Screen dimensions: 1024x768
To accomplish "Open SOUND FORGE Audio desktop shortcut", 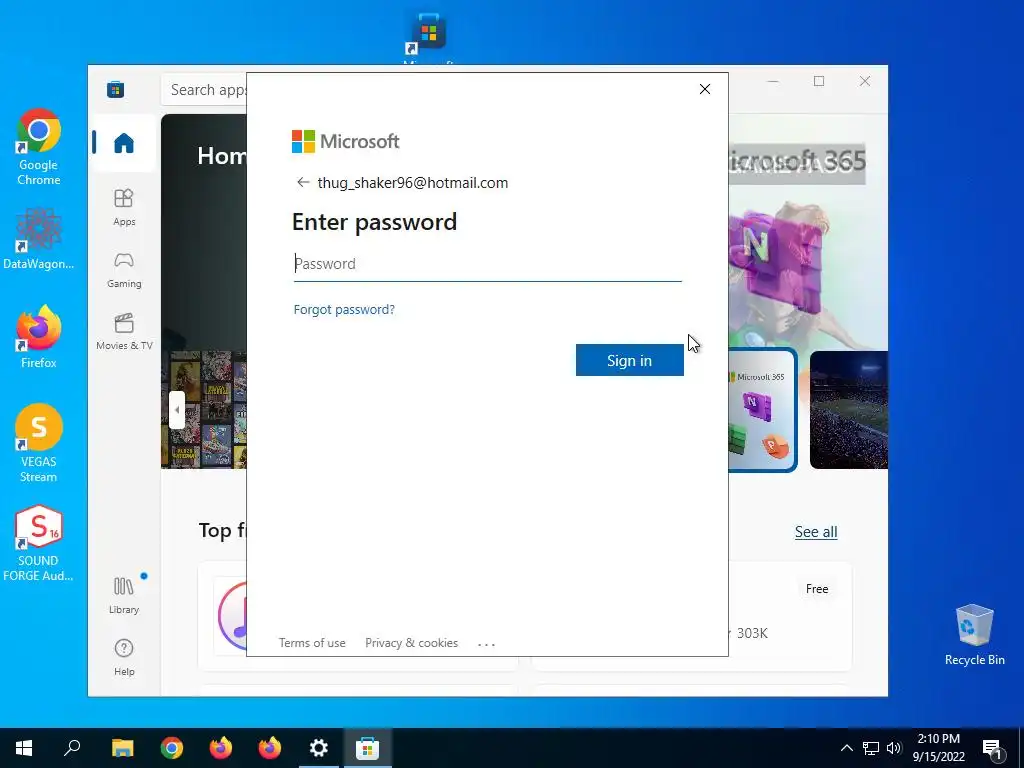I will click(39, 543).
